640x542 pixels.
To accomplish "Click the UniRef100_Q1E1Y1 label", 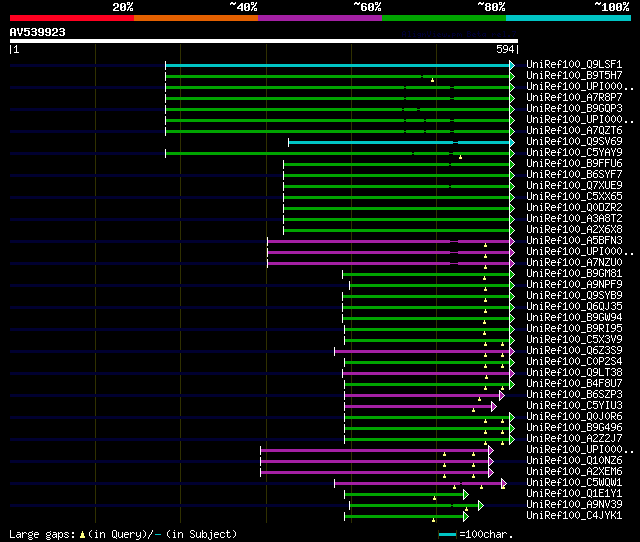I will tap(574, 494).
